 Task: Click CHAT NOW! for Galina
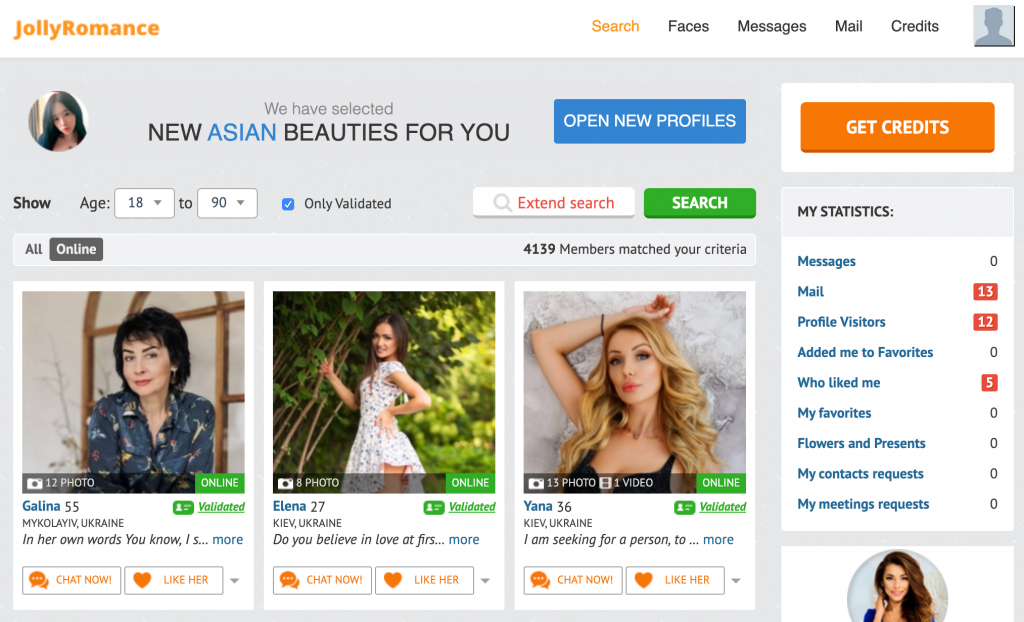coord(72,580)
